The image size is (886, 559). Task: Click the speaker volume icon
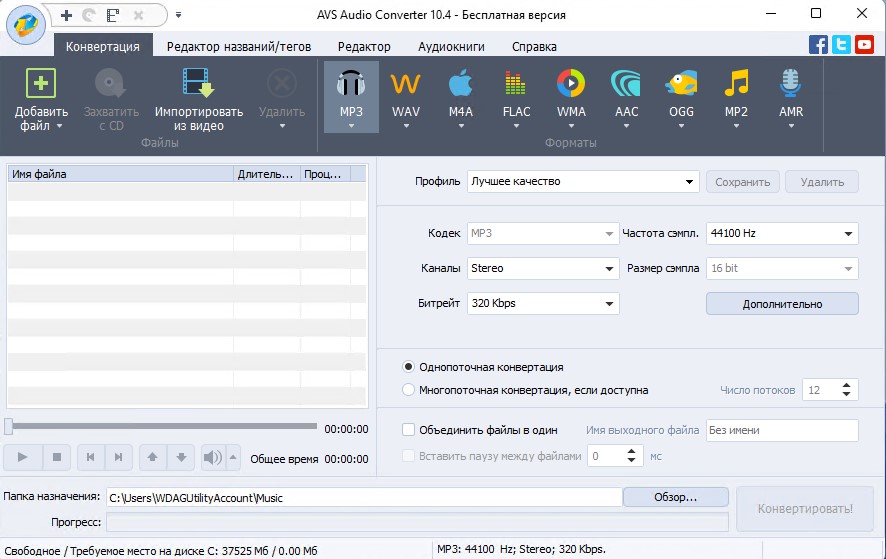(x=212, y=457)
